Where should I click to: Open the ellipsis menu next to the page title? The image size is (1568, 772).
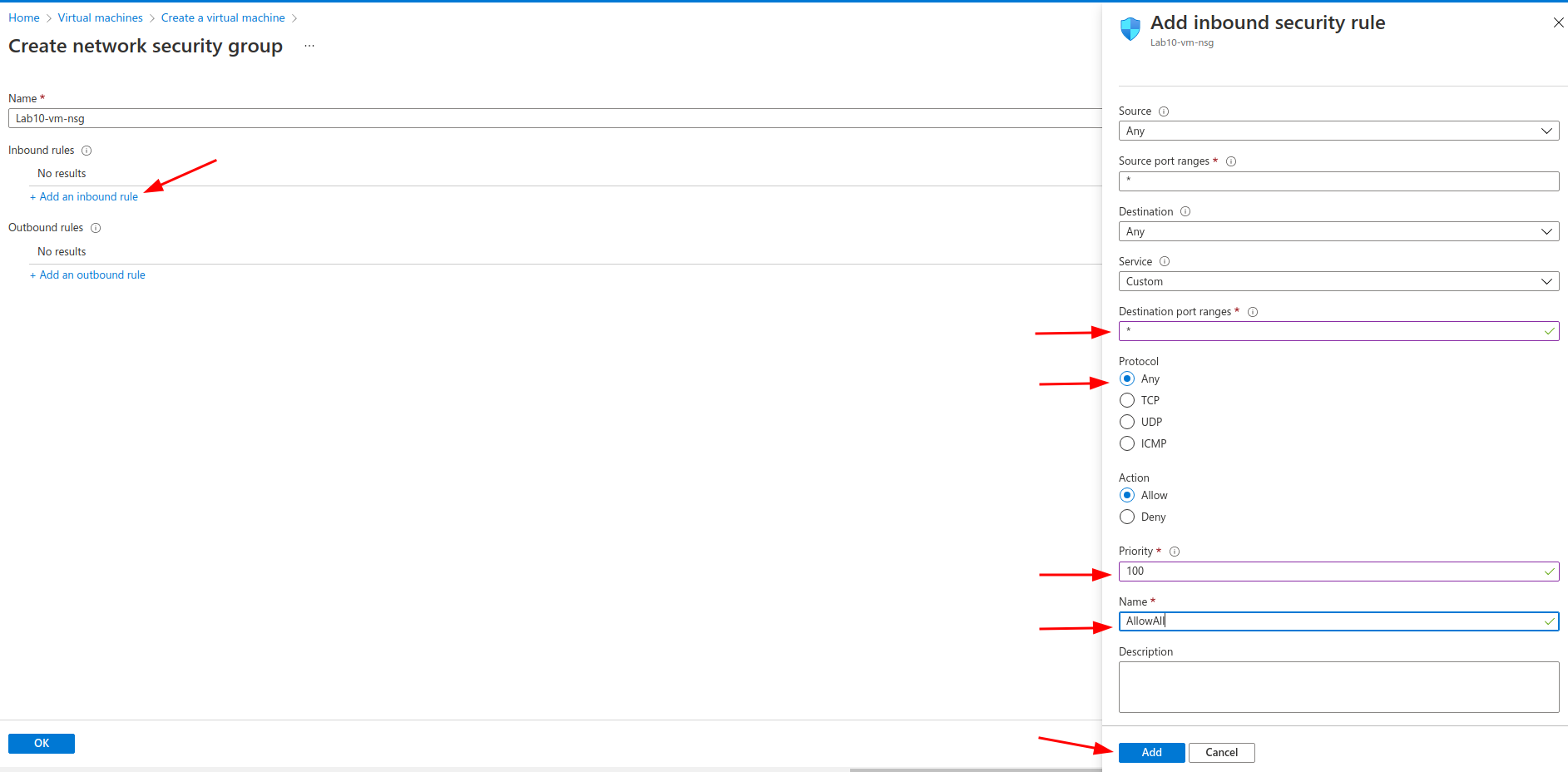309,46
